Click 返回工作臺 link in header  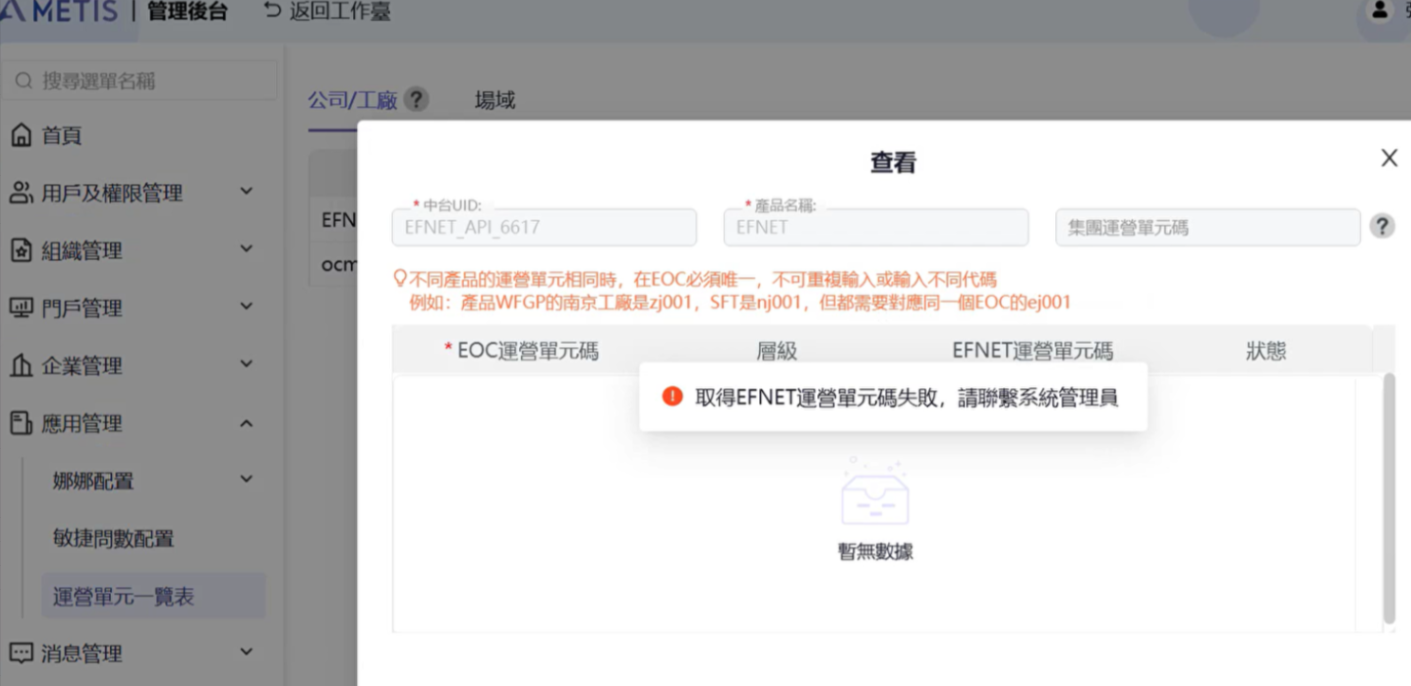pos(327,12)
